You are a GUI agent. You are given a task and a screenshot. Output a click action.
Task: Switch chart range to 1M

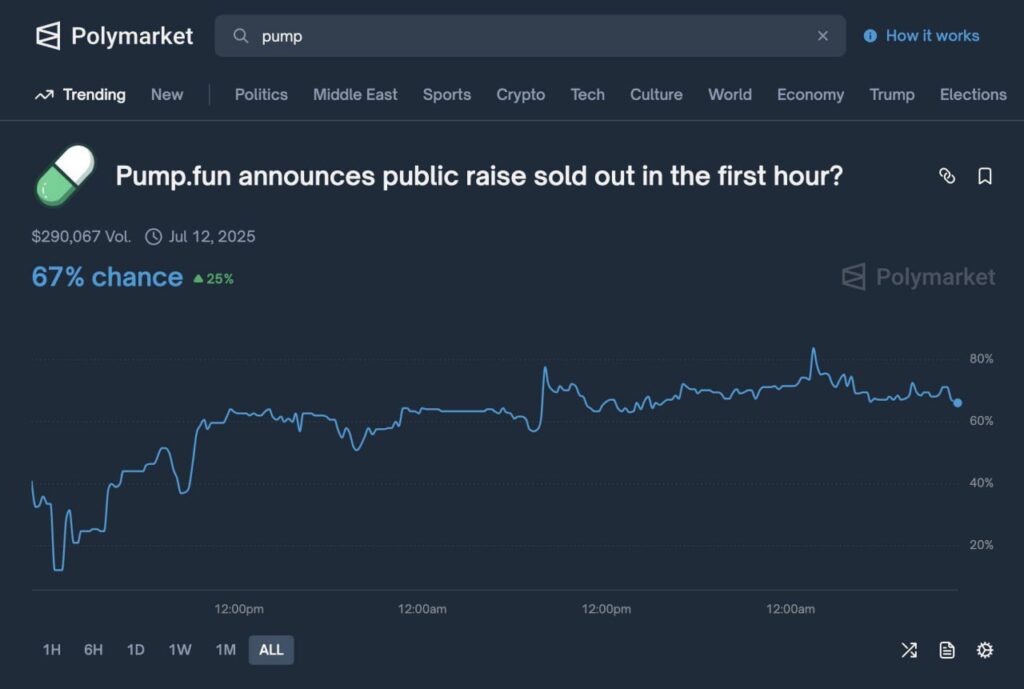click(224, 650)
